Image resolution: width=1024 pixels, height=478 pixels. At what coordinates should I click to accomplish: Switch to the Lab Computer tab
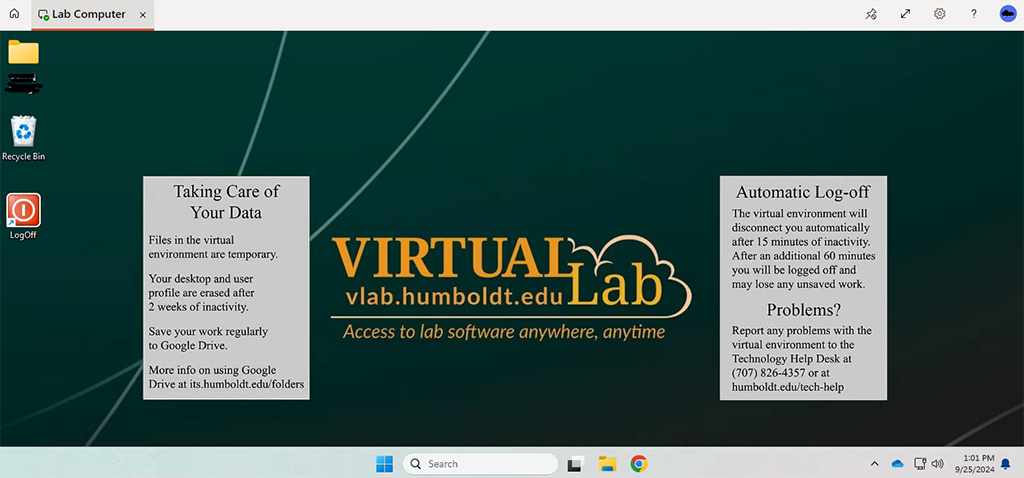pos(93,14)
